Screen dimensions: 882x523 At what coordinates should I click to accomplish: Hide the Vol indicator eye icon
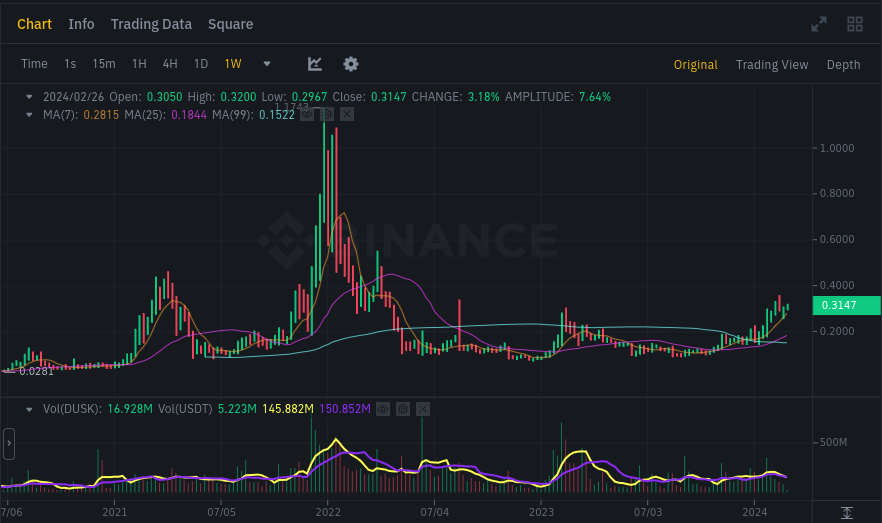382,409
